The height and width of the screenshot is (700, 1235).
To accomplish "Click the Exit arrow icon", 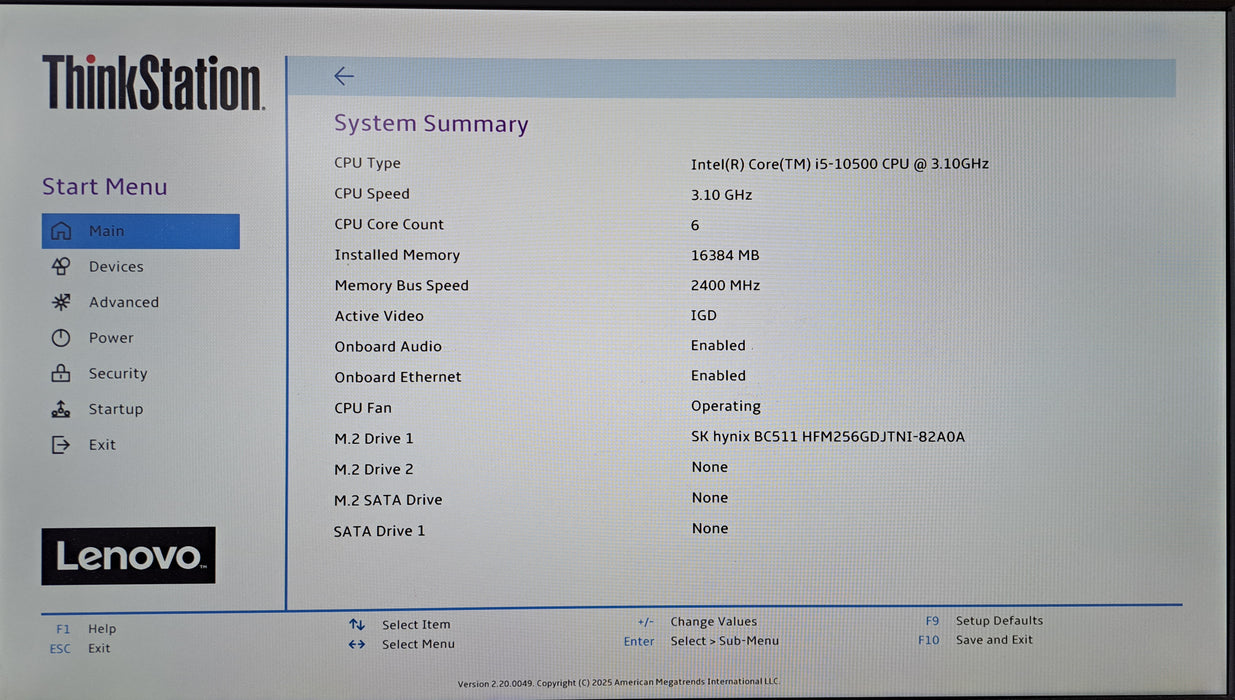I will click(61, 445).
